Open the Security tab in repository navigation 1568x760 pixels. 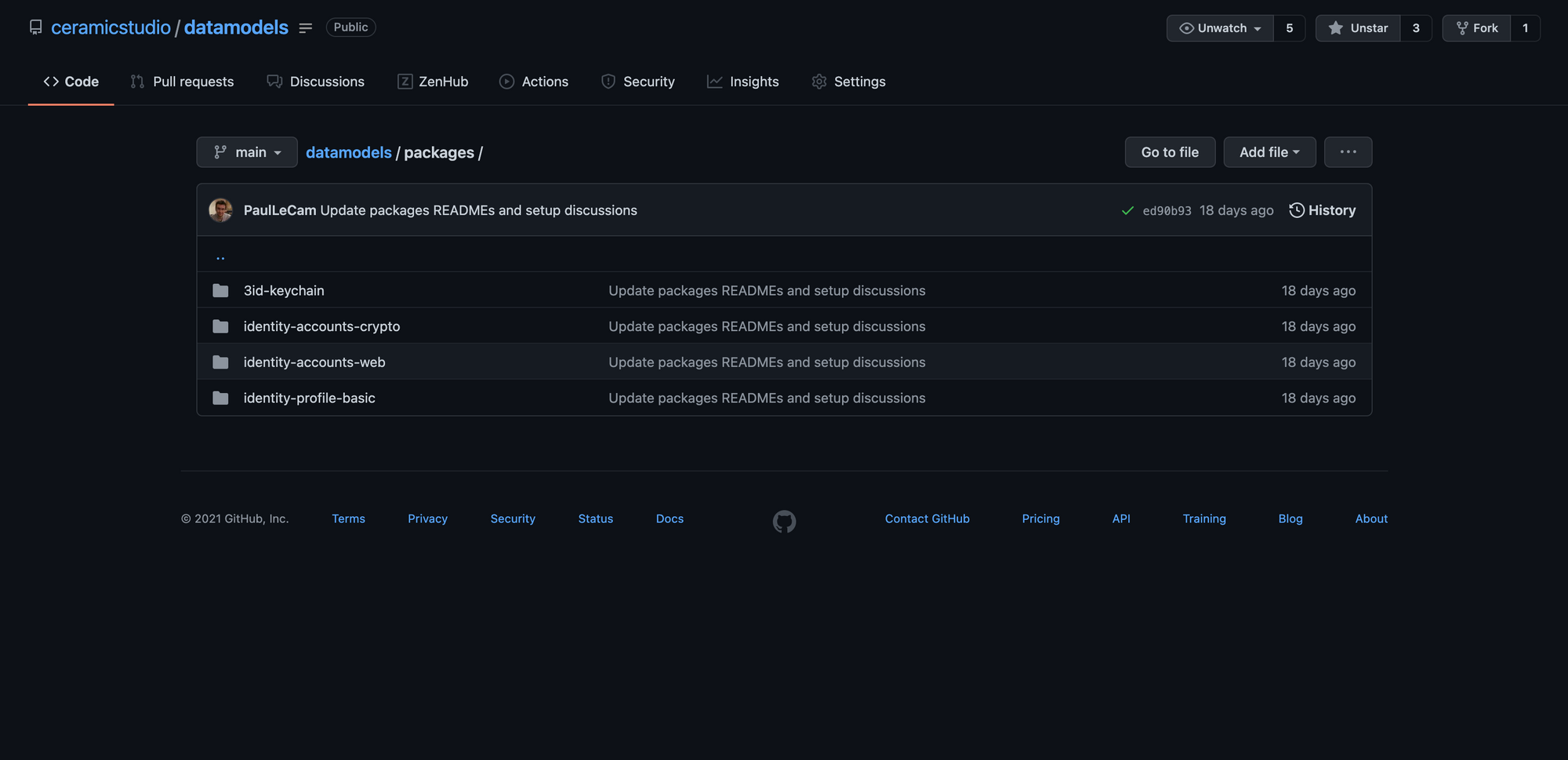tap(638, 82)
